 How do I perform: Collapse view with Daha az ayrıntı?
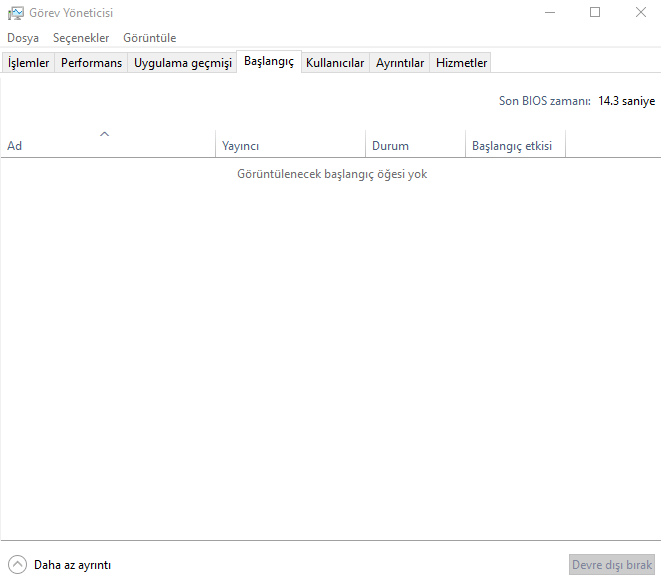coord(59,565)
